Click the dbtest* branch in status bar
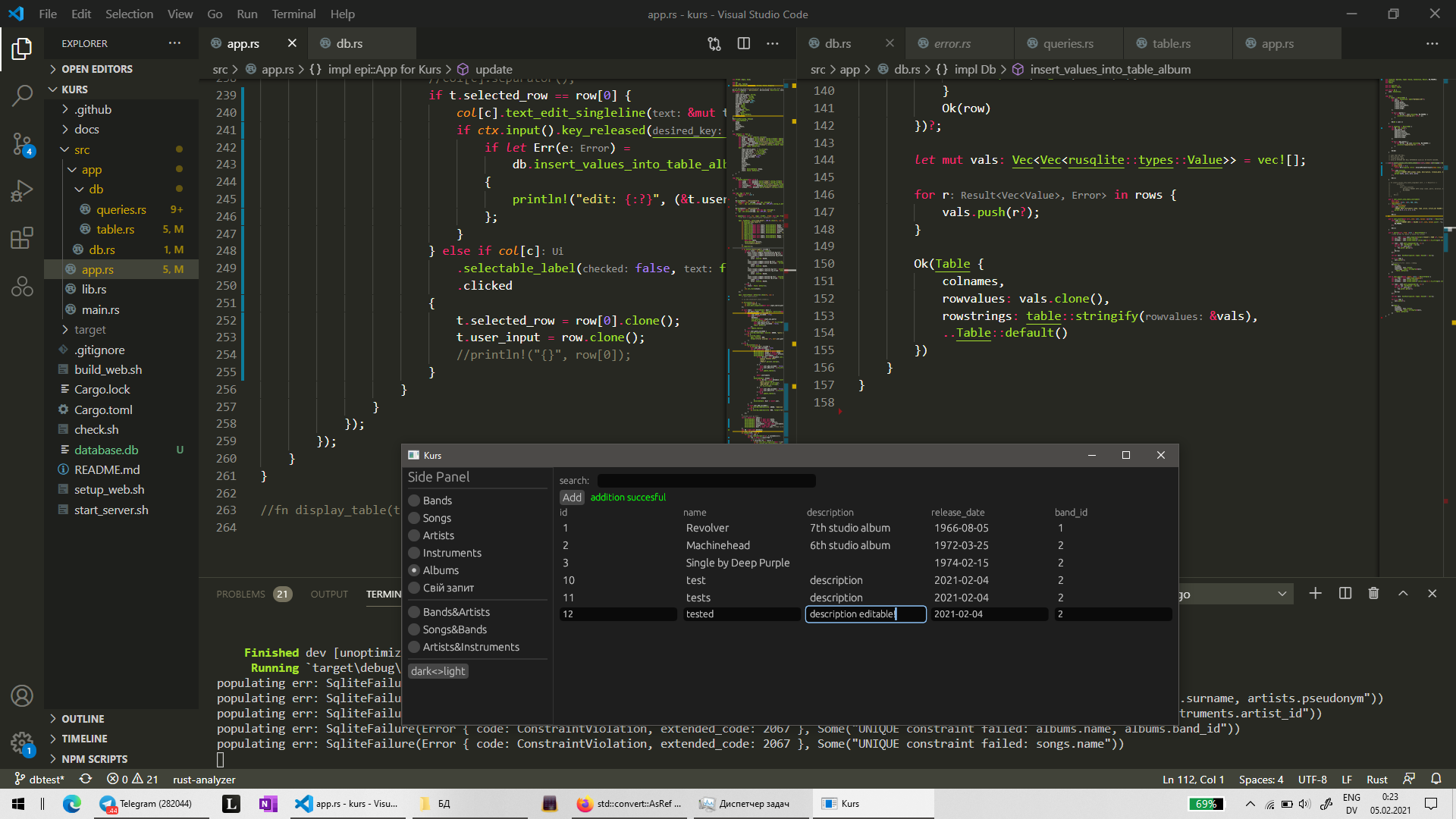The height and width of the screenshot is (819, 1456). [x=40, y=779]
